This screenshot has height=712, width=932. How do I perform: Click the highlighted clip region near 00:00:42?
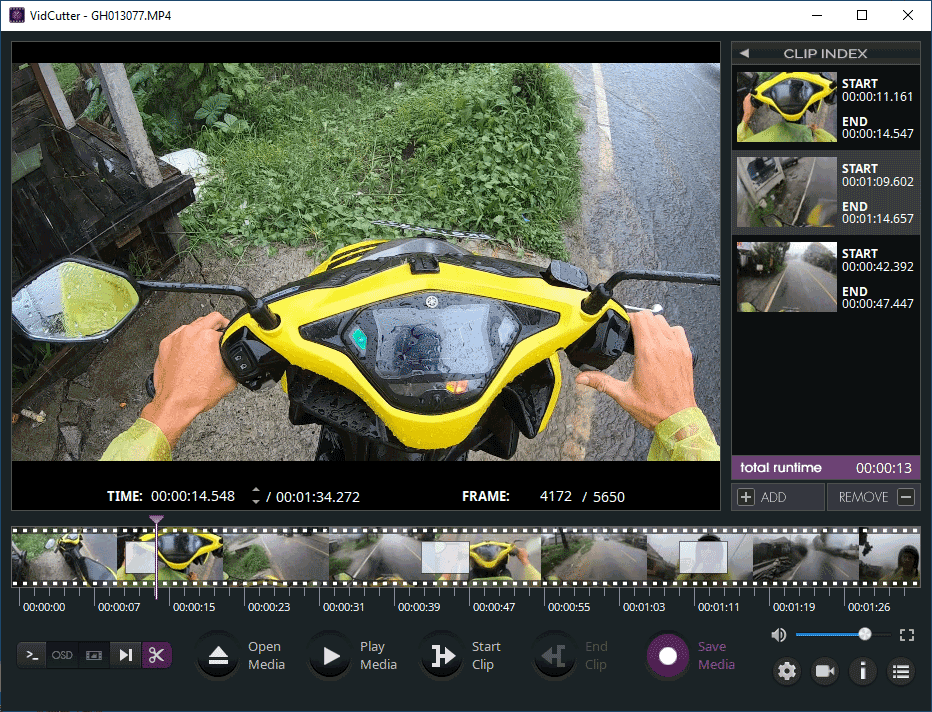[445, 557]
